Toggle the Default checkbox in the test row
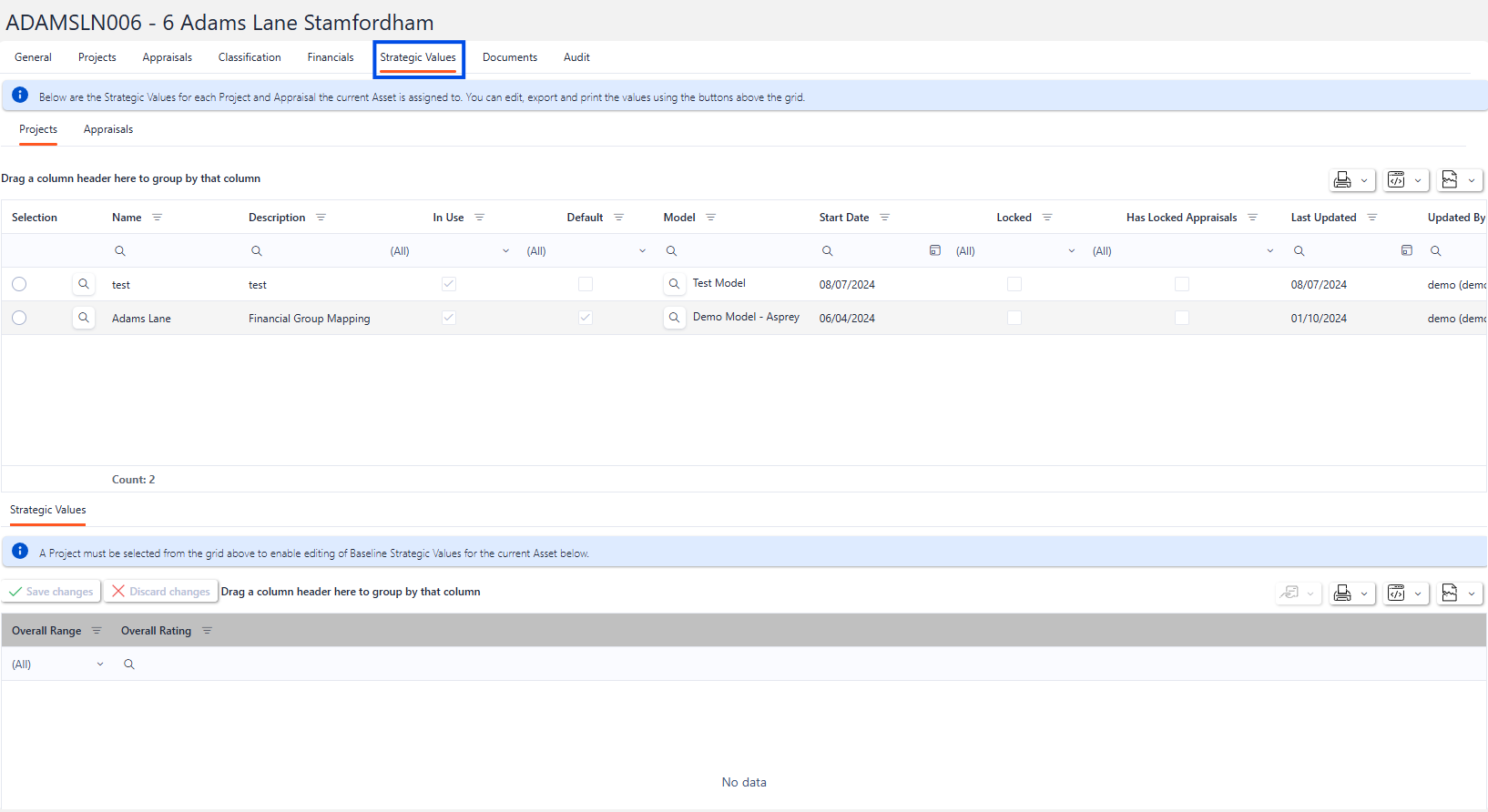This screenshot has width=1488, height=812. pos(586,284)
